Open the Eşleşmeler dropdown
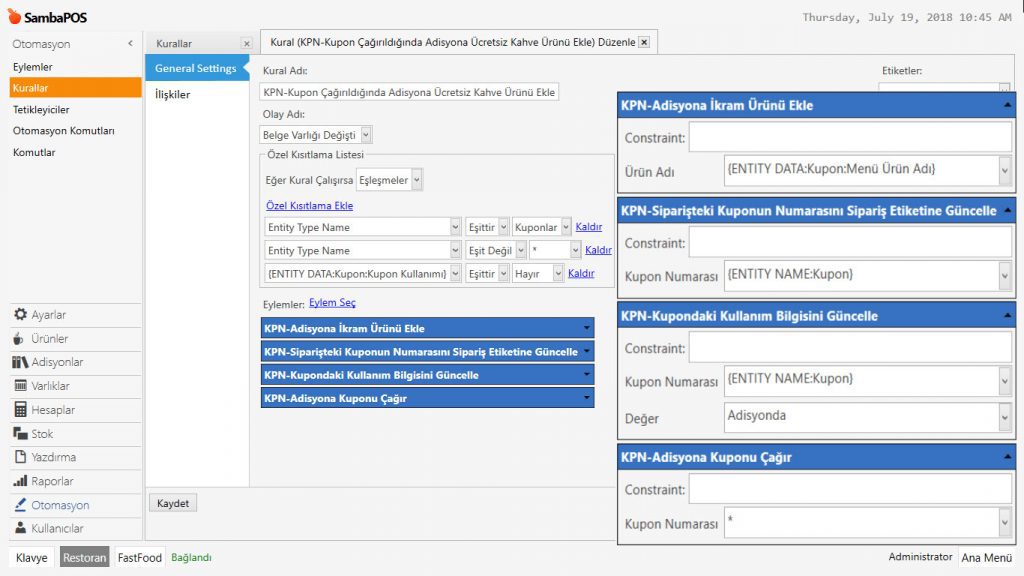Image resolution: width=1024 pixels, height=576 pixels. pyautogui.click(x=417, y=180)
